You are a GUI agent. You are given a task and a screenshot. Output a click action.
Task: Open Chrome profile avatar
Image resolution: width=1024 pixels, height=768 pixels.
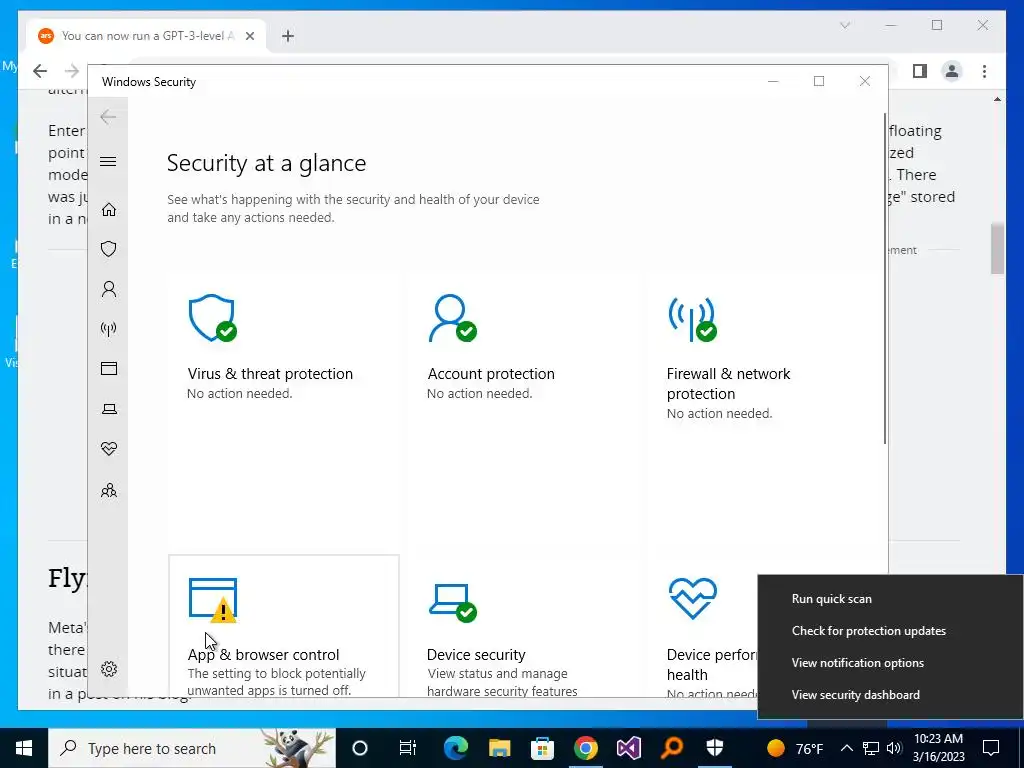click(x=952, y=71)
